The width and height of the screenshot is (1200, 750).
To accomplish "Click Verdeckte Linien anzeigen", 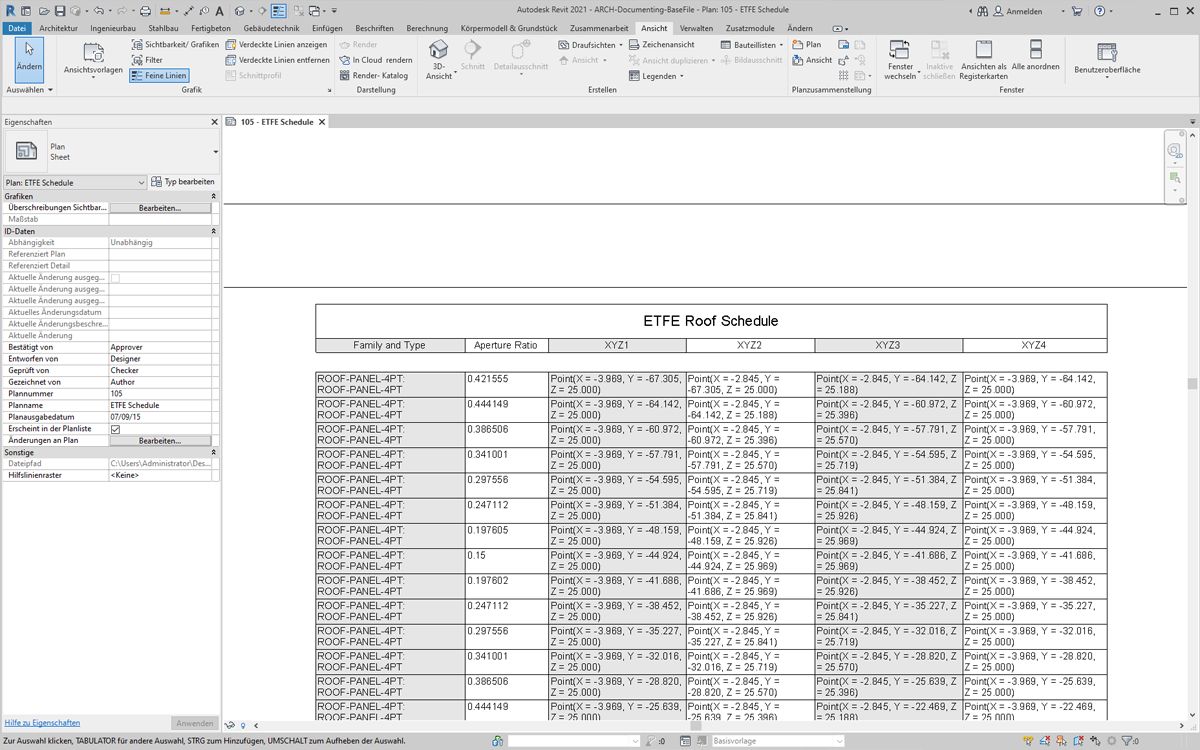I will (x=276, y=45).
